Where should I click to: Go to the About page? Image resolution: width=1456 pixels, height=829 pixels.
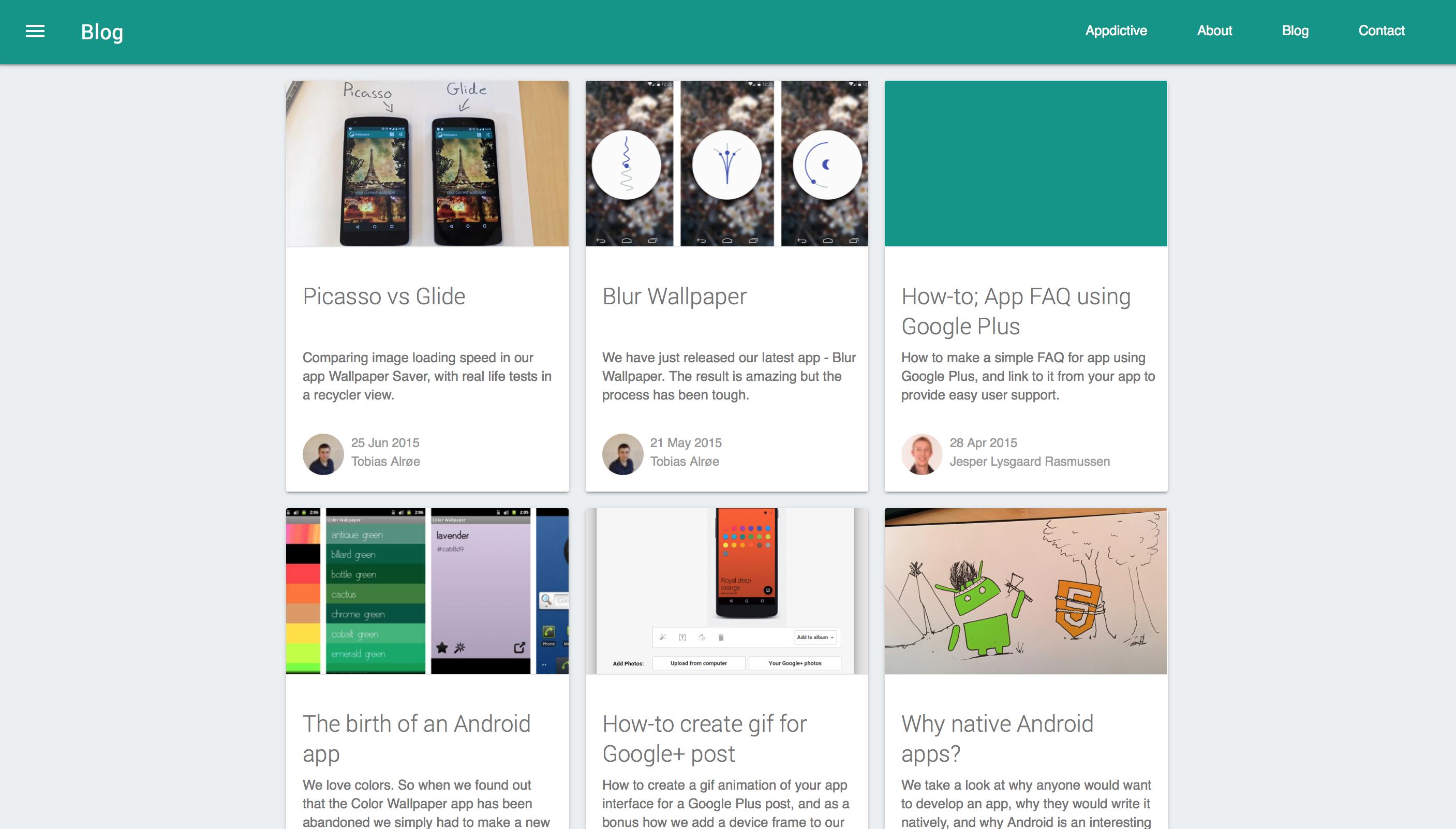(x=1214, y=31)
